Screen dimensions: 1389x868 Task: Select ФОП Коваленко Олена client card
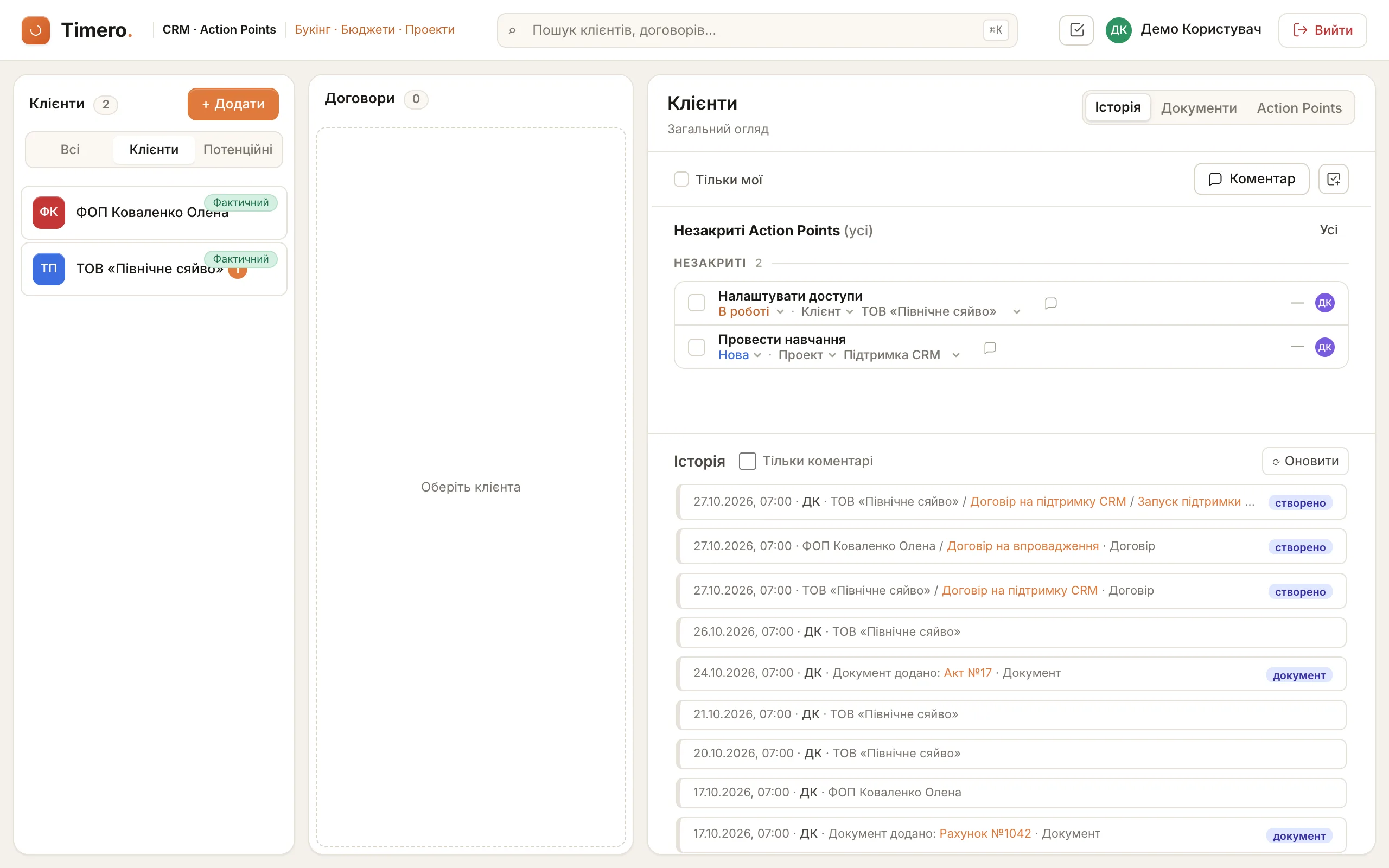(154, 213)
